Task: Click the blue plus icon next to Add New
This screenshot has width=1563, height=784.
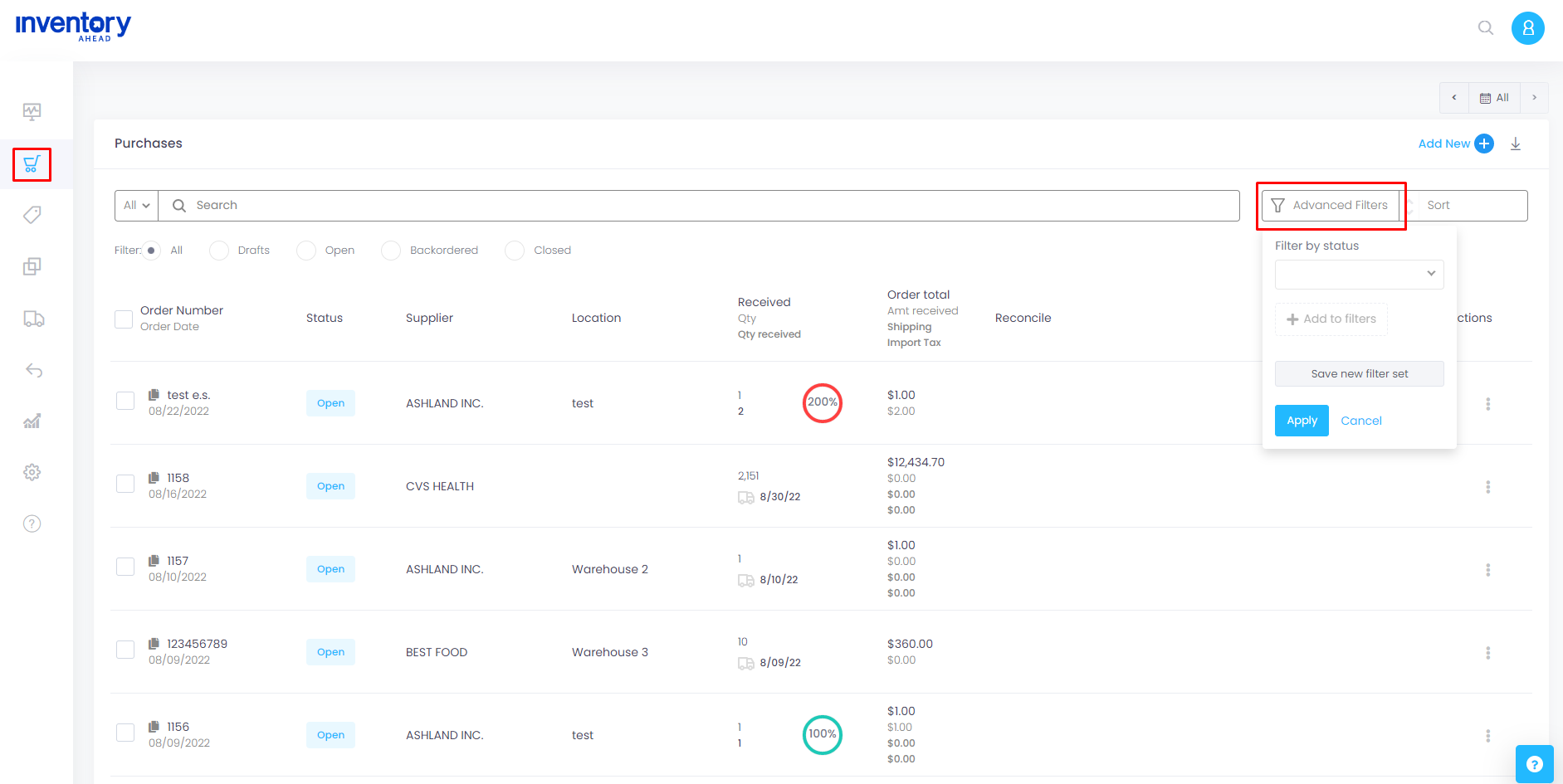Action: (1484, 144)
